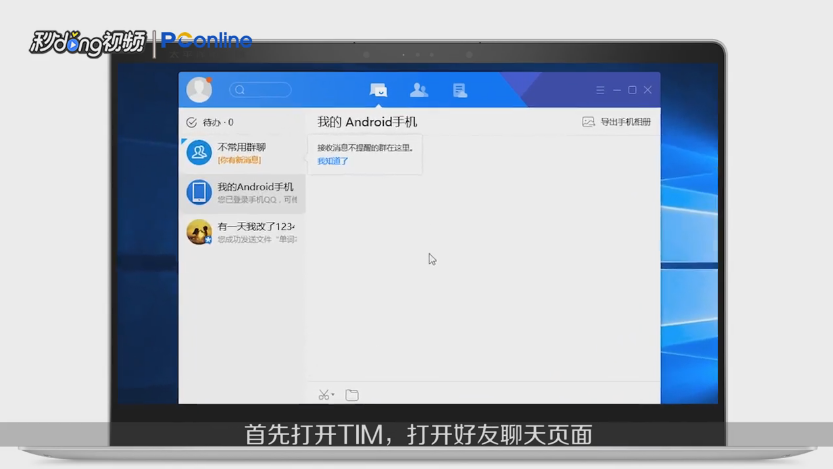
Task: Open the user profile avatar
Action: pyautogui.click(x=199, y=90)
